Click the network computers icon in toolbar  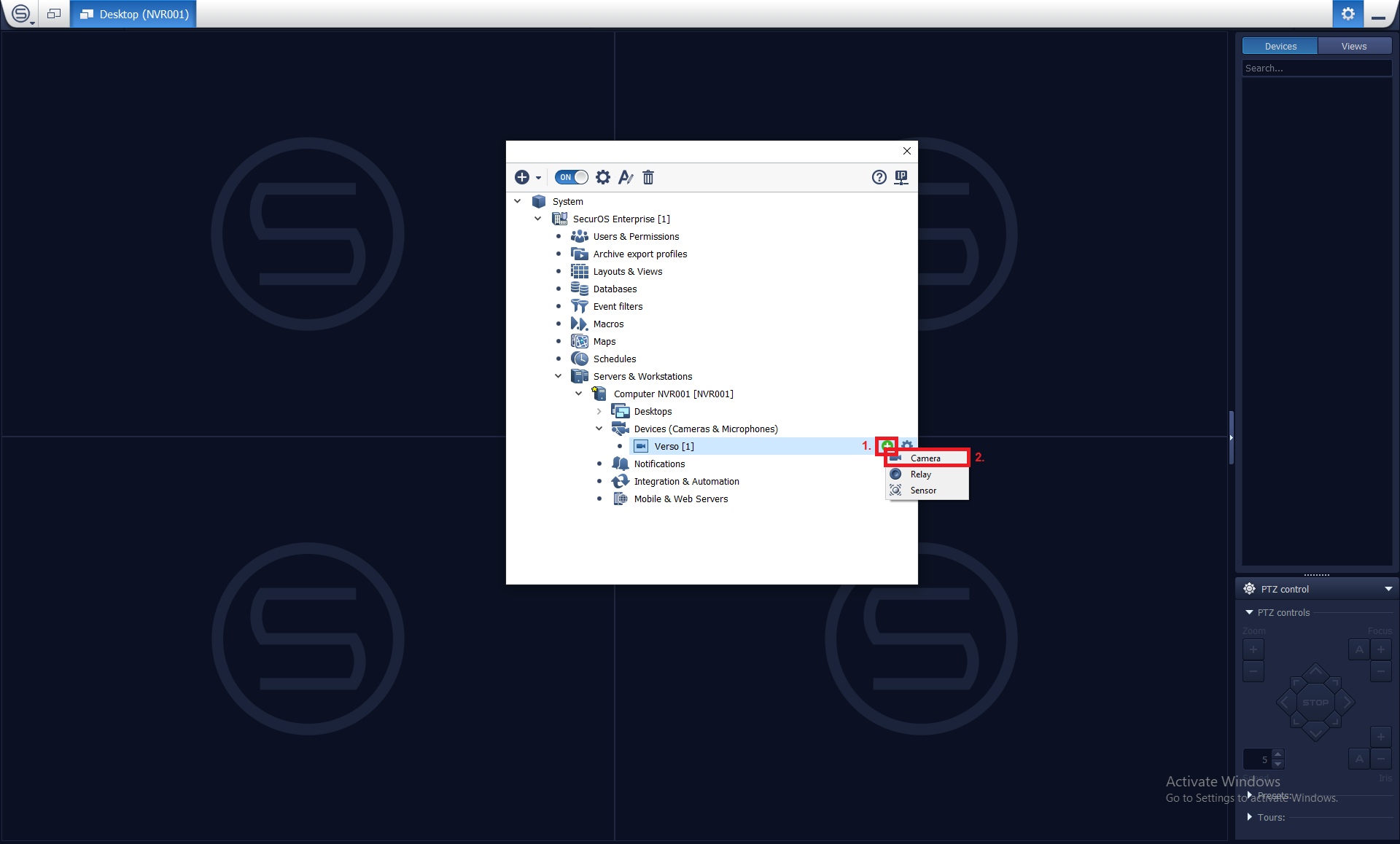pyautogui.click(x=901, y=177)
